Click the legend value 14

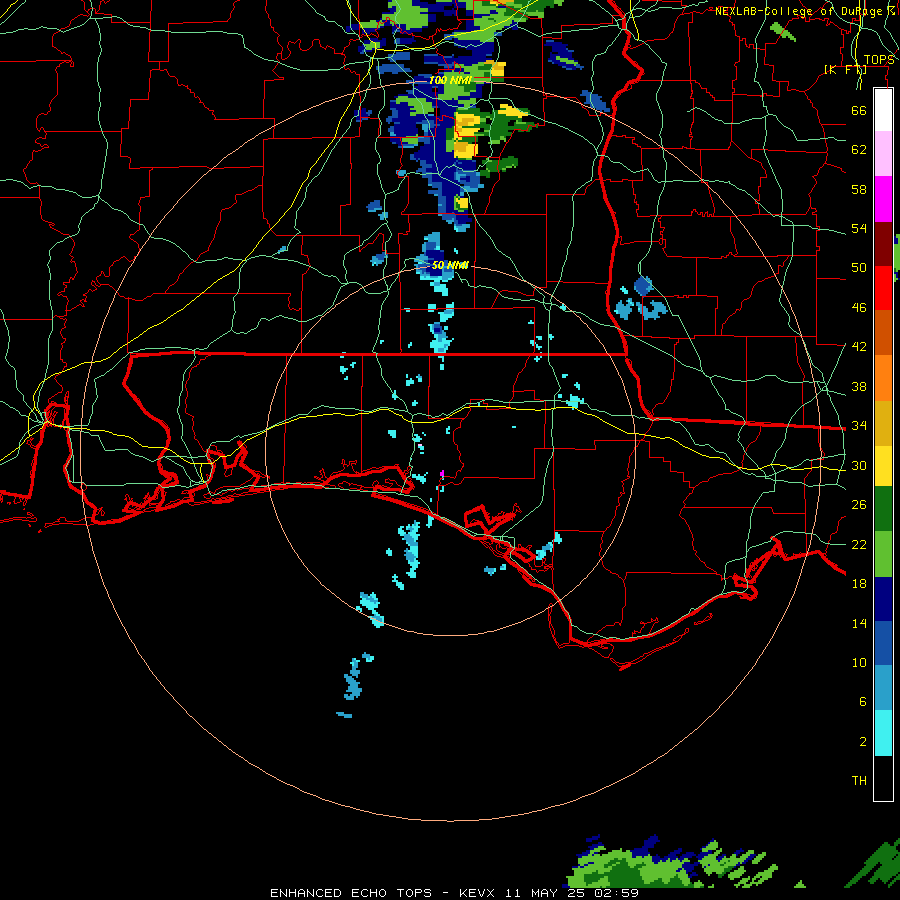coord(859,623)
